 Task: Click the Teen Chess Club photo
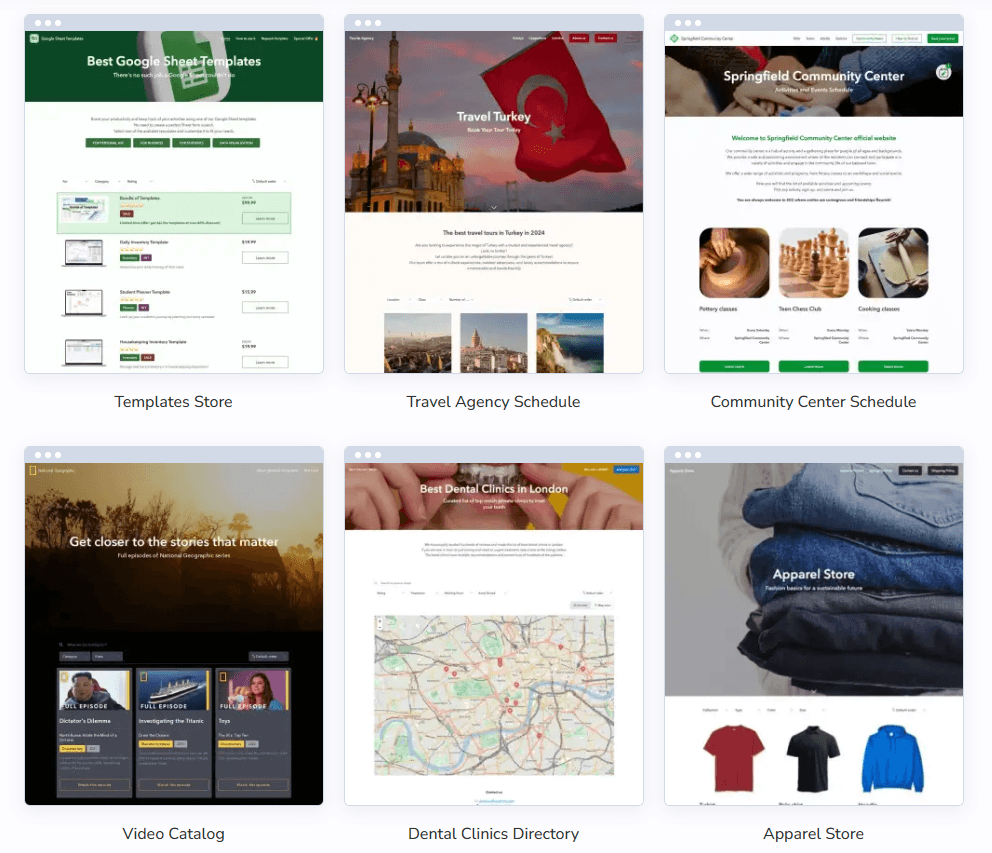click(x=814, y=263)
